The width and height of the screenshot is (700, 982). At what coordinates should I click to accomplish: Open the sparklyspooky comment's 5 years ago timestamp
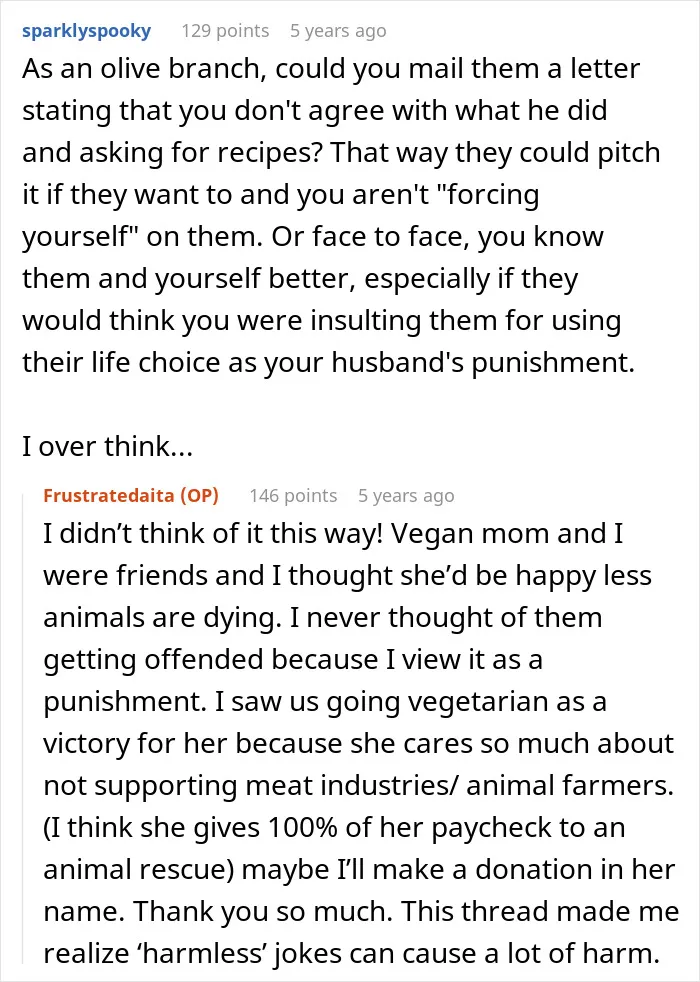[338, 31]
